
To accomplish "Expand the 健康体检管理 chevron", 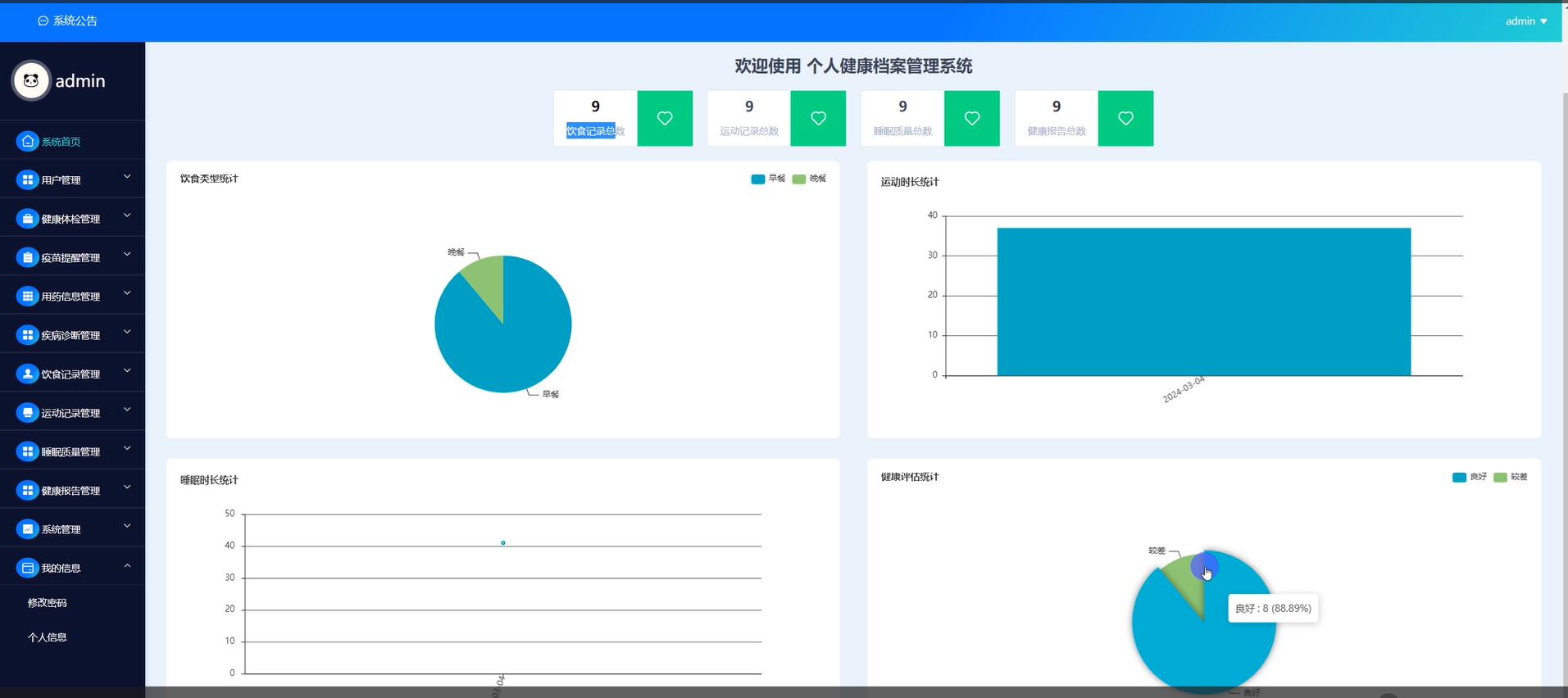I will coord(127,215).
